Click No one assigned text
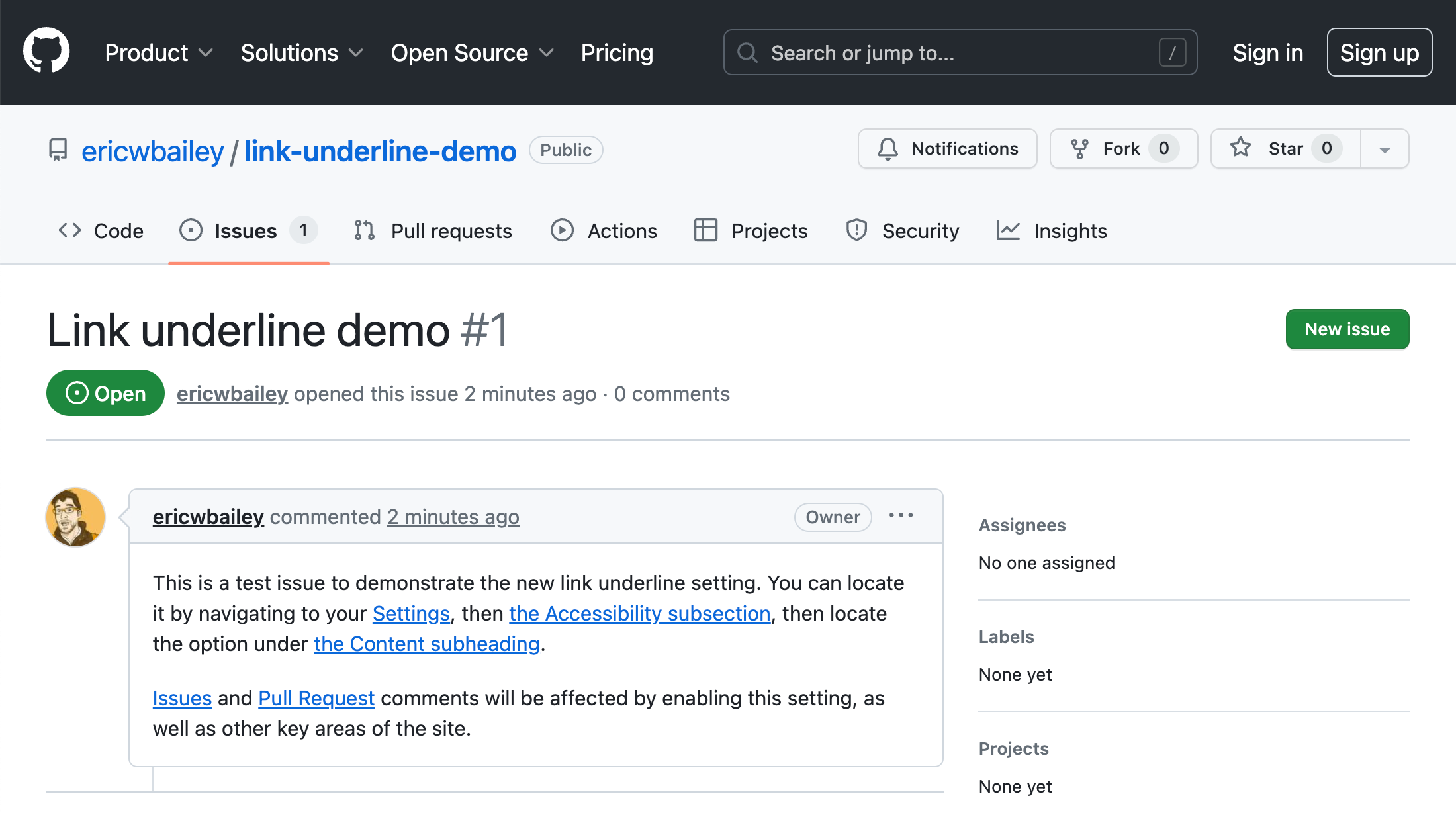This screenshot has height=817, width=1456. pyautogui.click(x=1046, y=563)
